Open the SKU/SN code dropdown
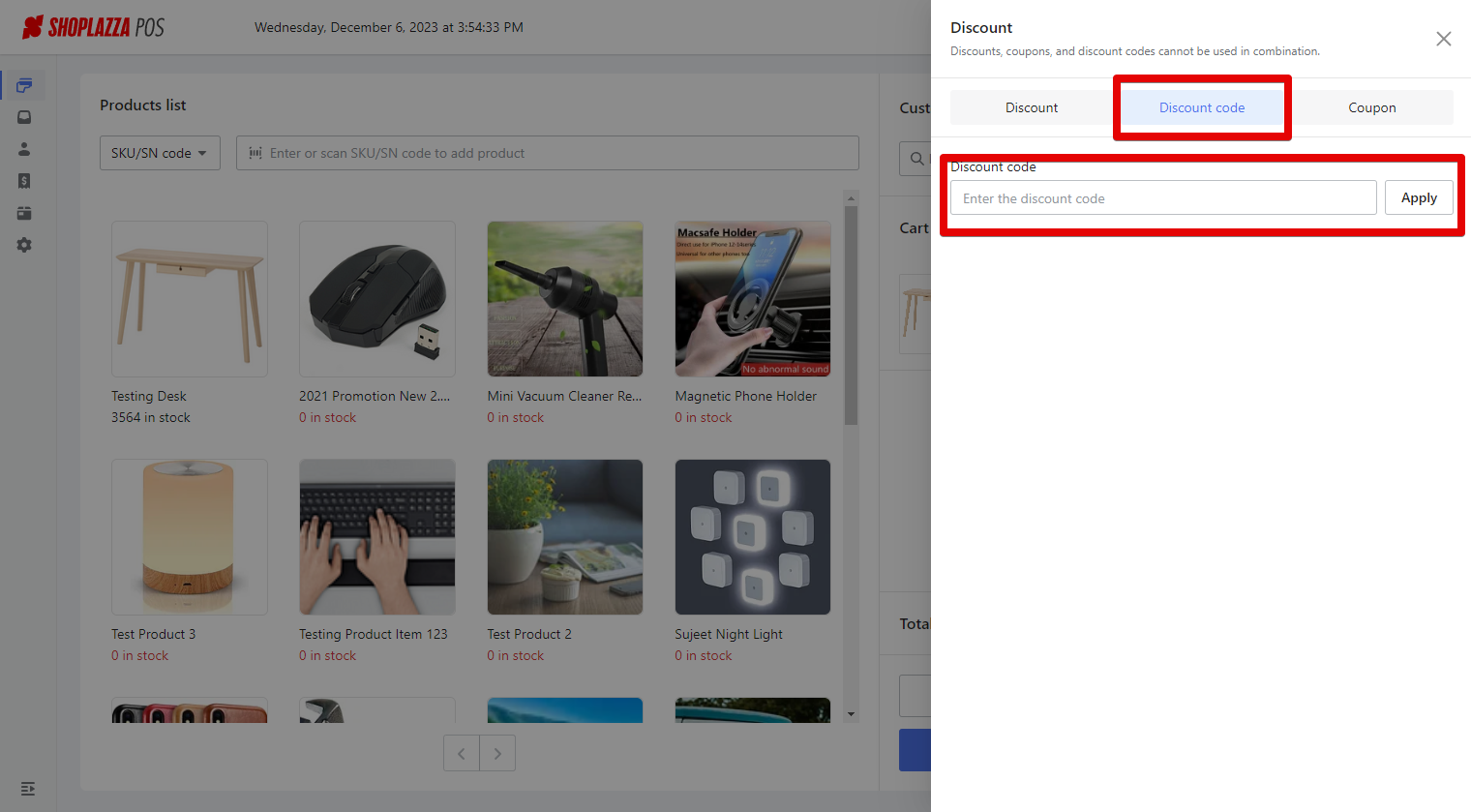The height and width of the screenshot is (812, 1471). [160, 153]
